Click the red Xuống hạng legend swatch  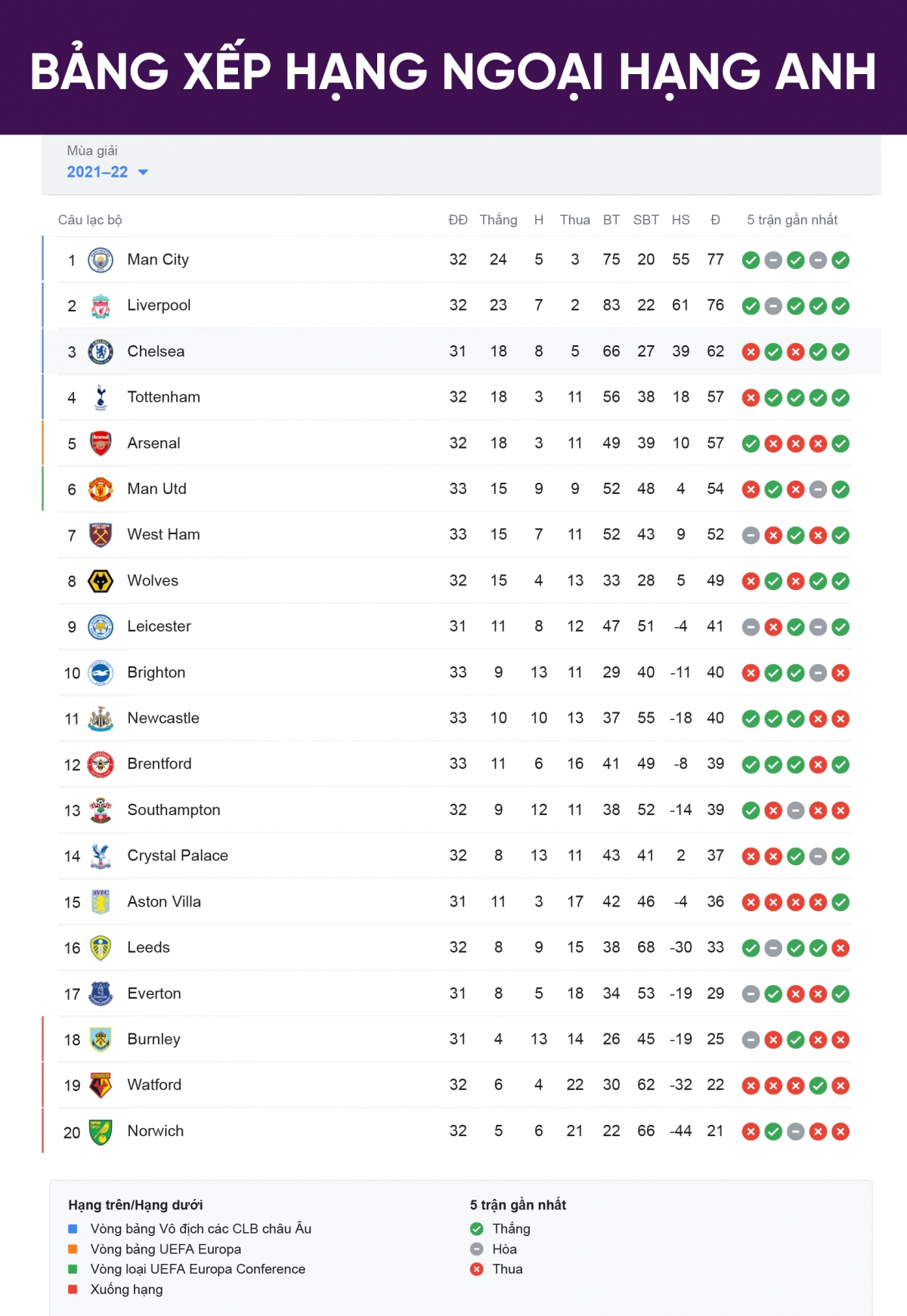click(x=73, y=1290)
